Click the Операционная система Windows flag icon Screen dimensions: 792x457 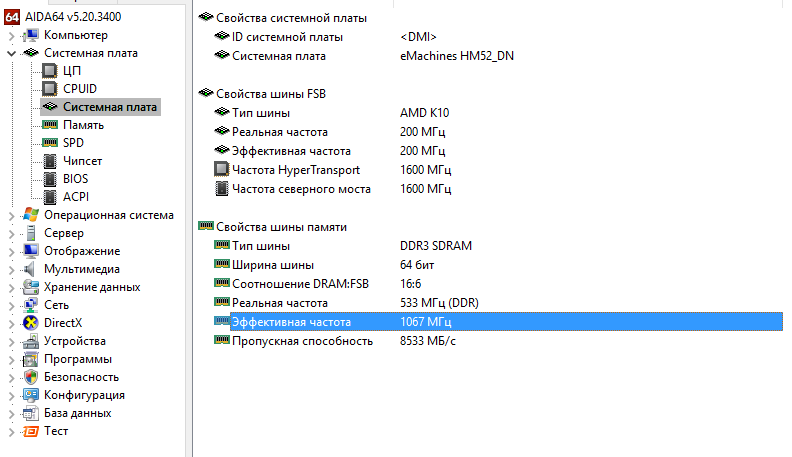pos(31,215)
